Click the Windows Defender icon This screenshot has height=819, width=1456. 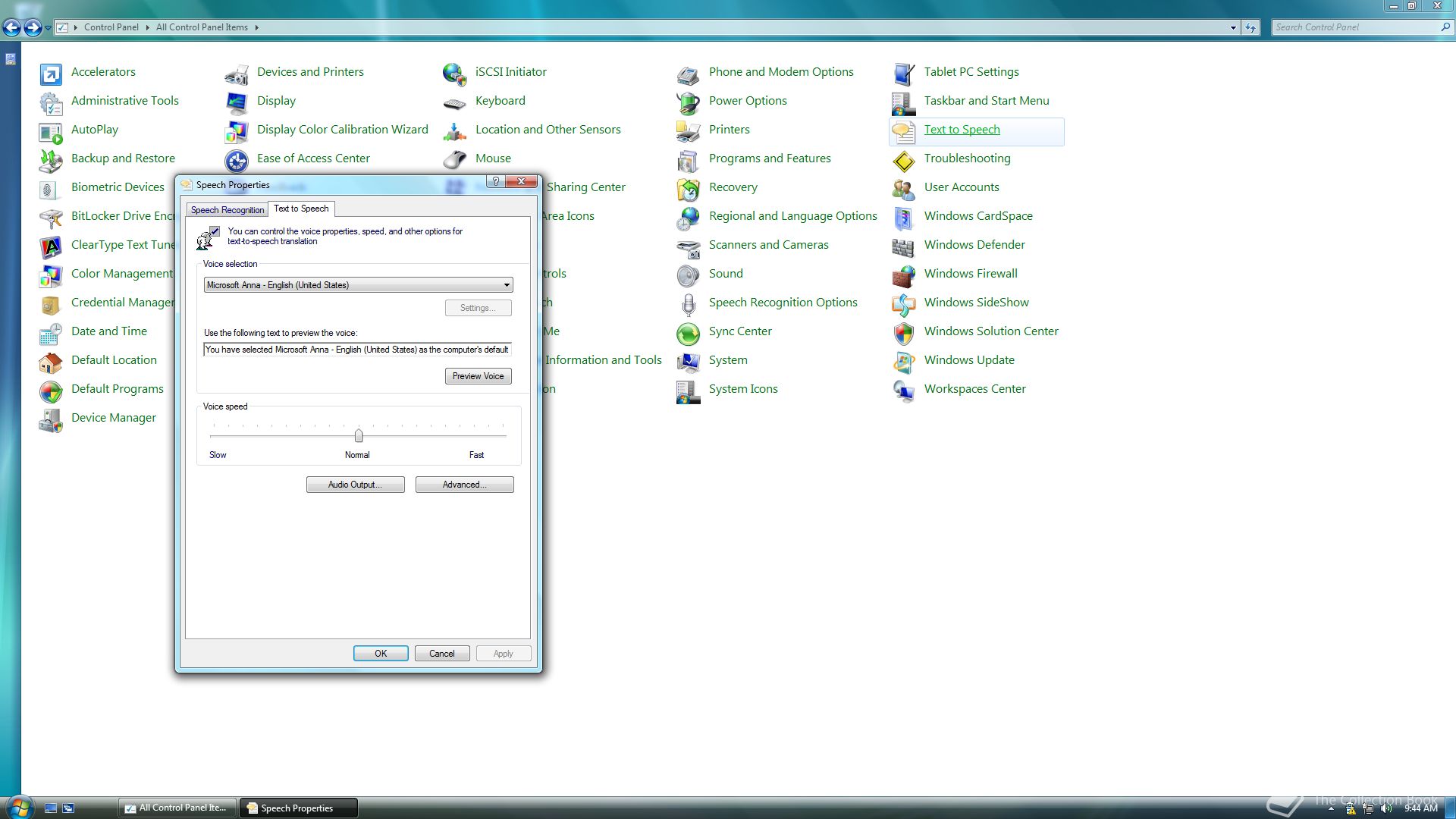click(x=903, y=246)
